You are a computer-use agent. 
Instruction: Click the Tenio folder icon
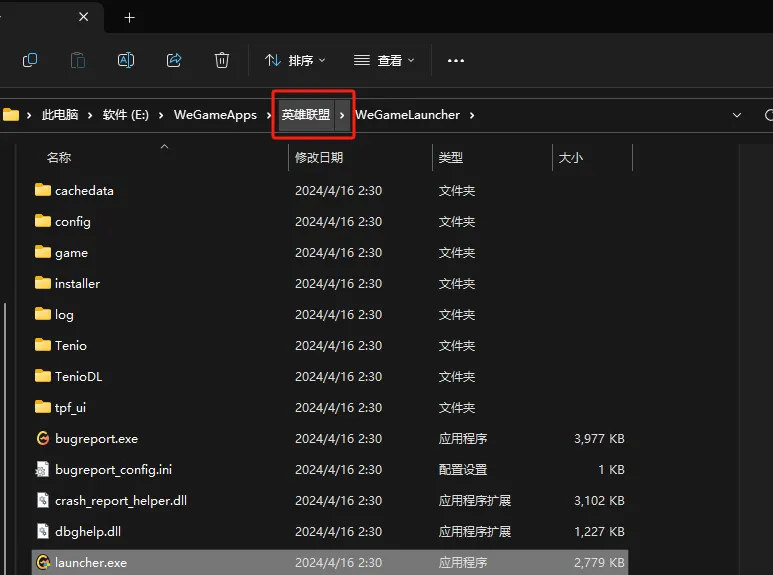pos(43,345)
